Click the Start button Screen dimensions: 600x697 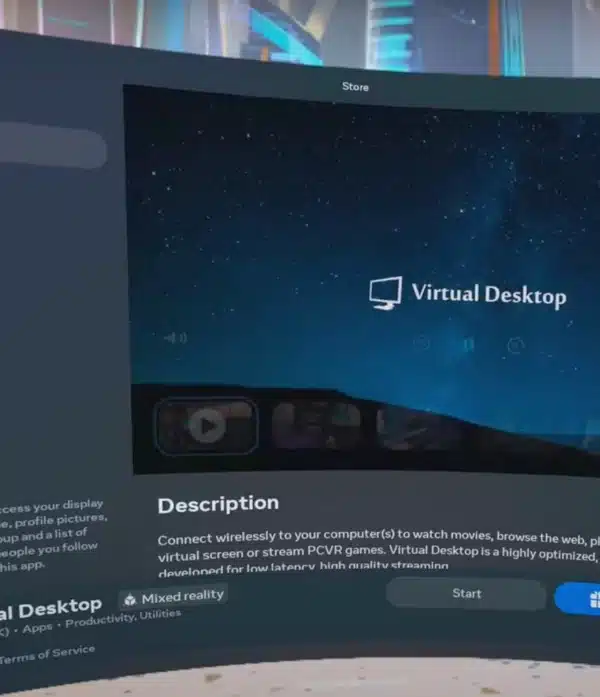[x=466, y=593]
